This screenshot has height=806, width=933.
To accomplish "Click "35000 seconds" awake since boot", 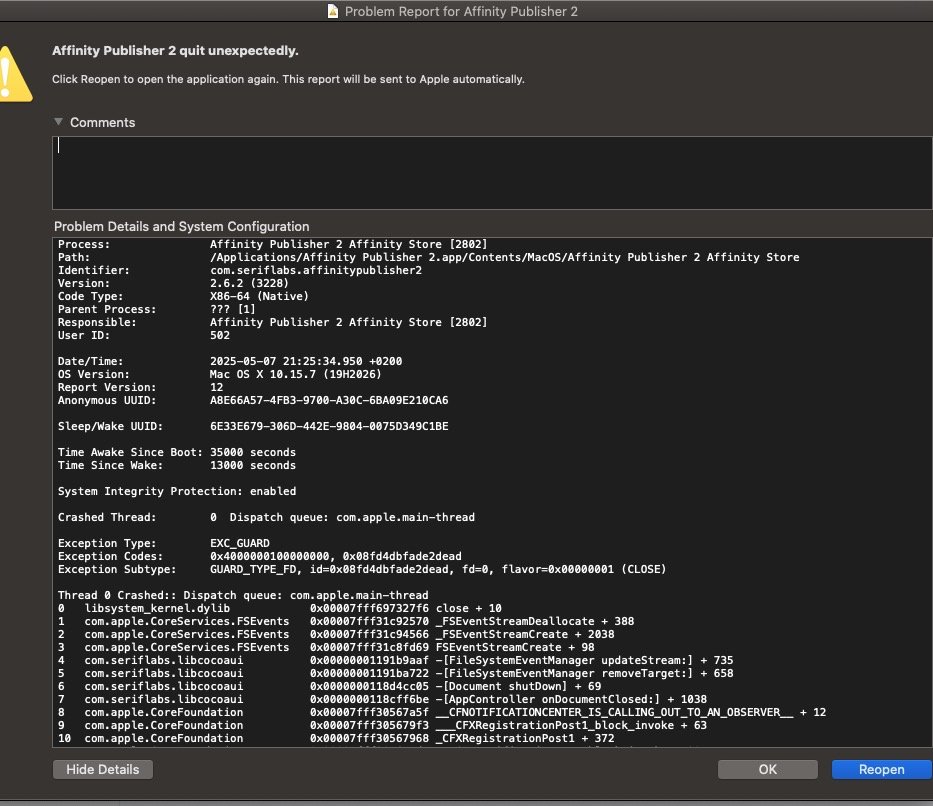I will (x=253, y=452).
